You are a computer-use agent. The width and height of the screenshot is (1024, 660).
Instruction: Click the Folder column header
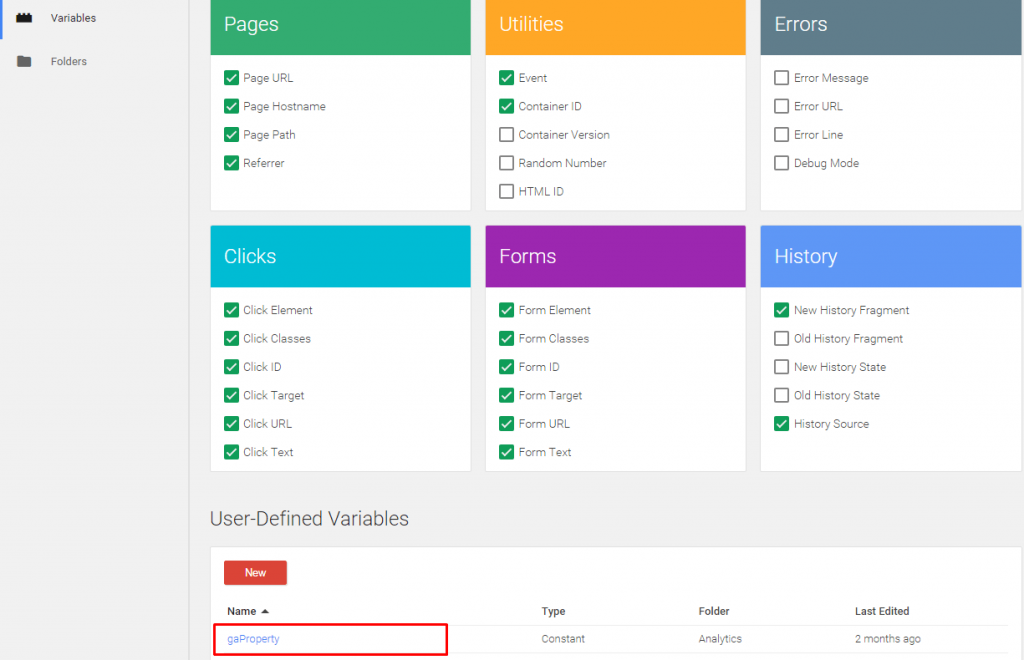click(x=714, y=611)
